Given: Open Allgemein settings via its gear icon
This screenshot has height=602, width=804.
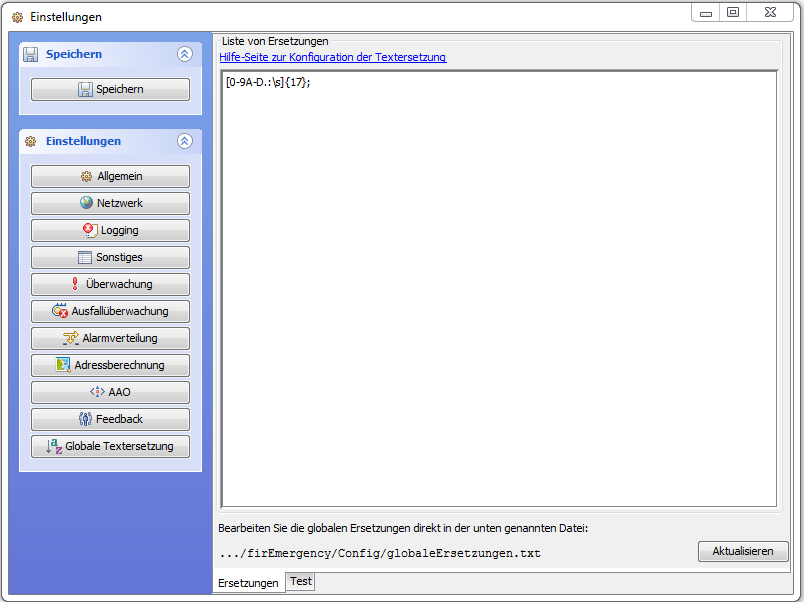Looking at the screenshot, I should 87,177.
